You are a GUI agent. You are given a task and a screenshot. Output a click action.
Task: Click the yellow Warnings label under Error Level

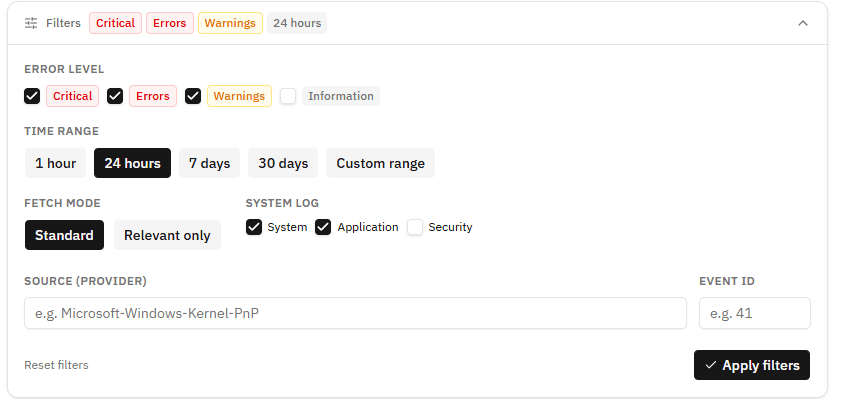(239, 96)
